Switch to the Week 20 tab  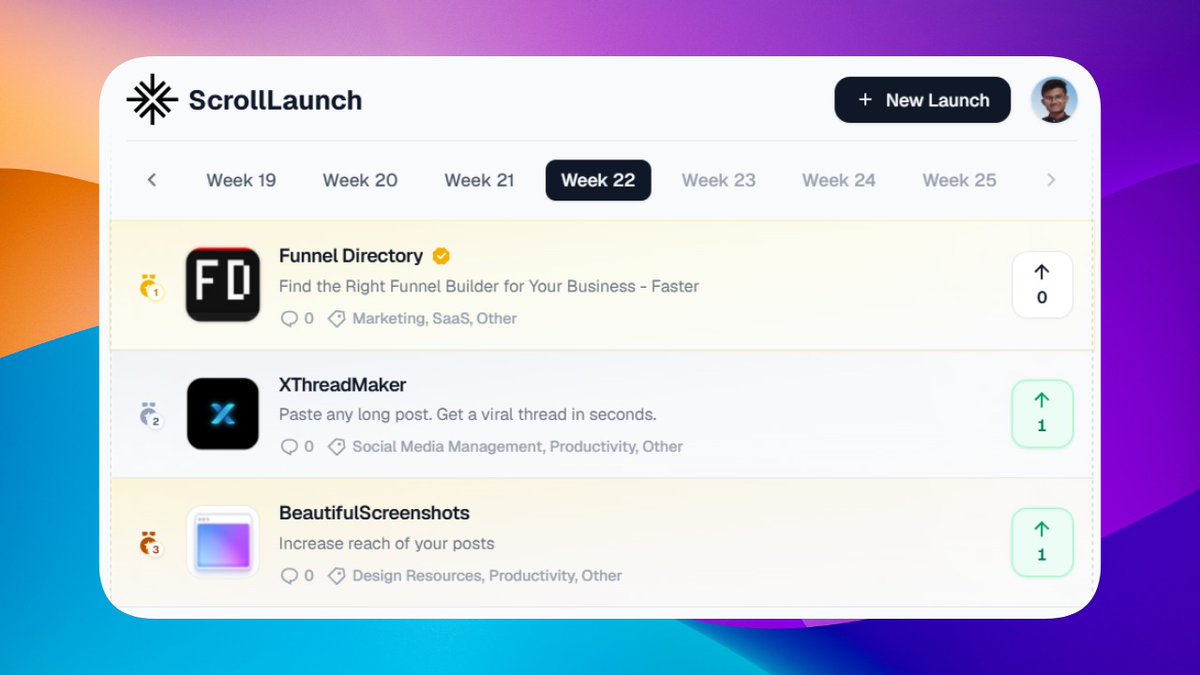coord(360,180)
